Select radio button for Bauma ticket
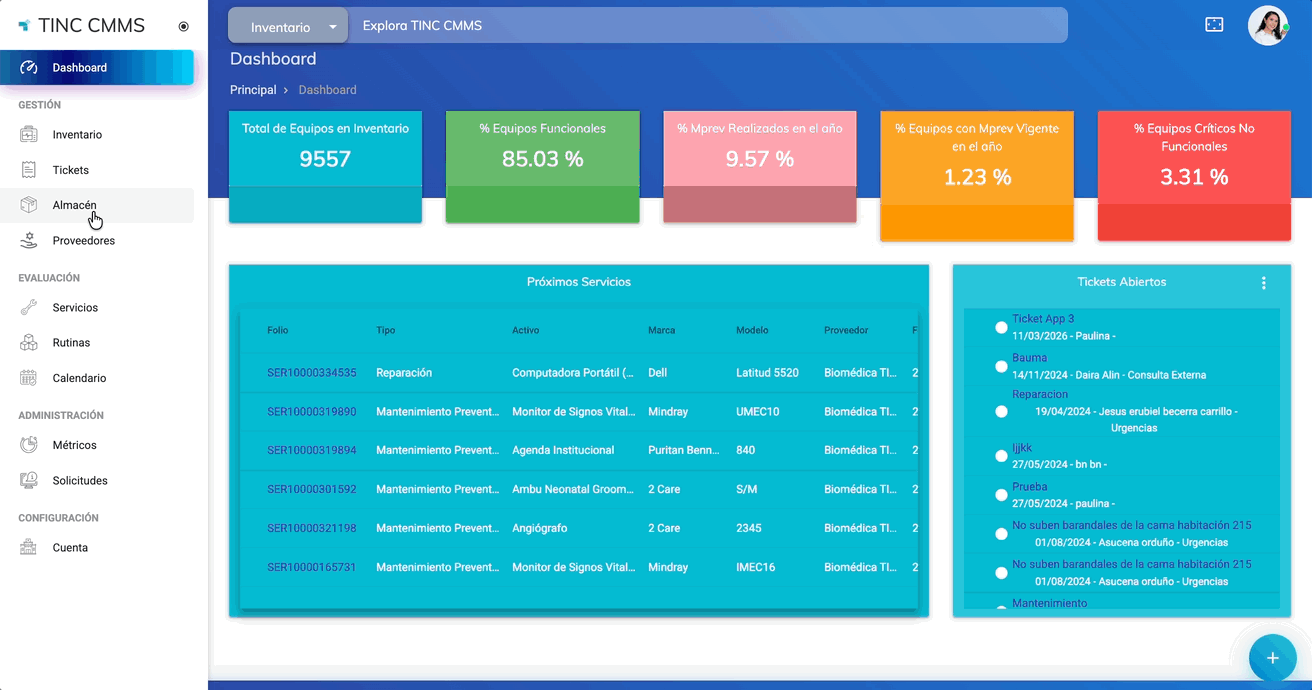The image size is (1312, 690). pos(1001,367)
